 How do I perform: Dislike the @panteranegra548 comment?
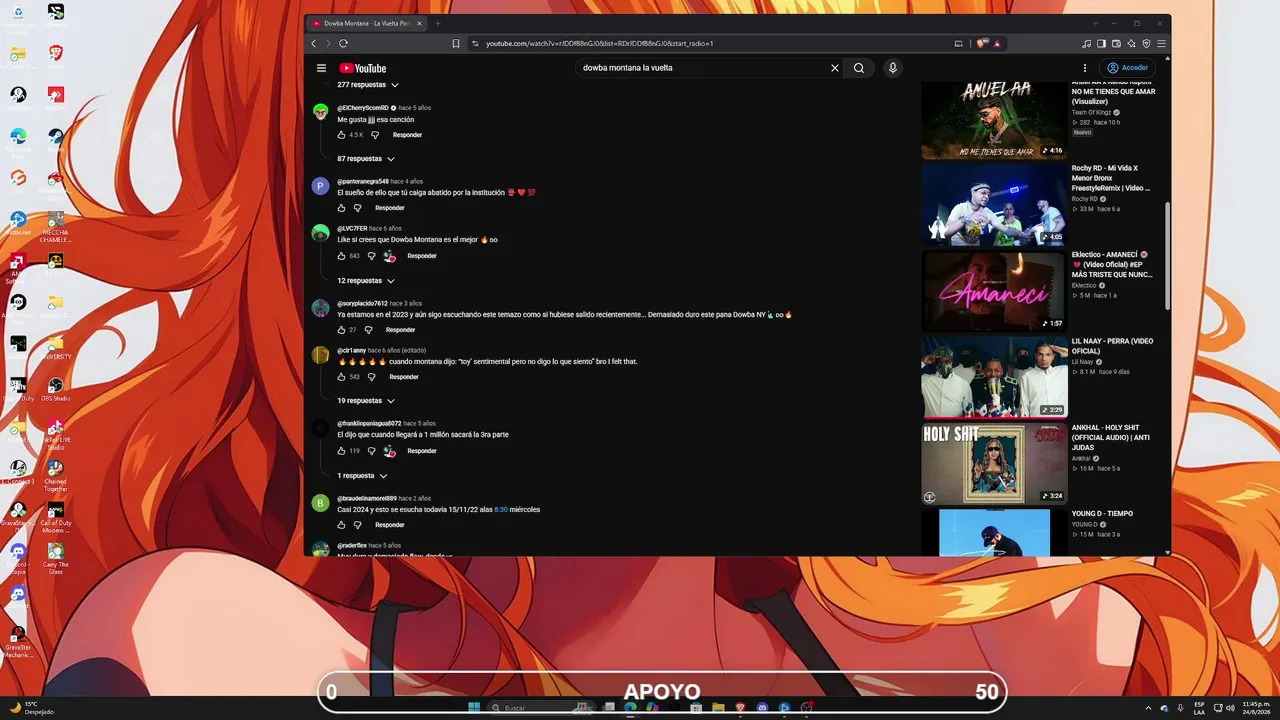click(357, 208)
